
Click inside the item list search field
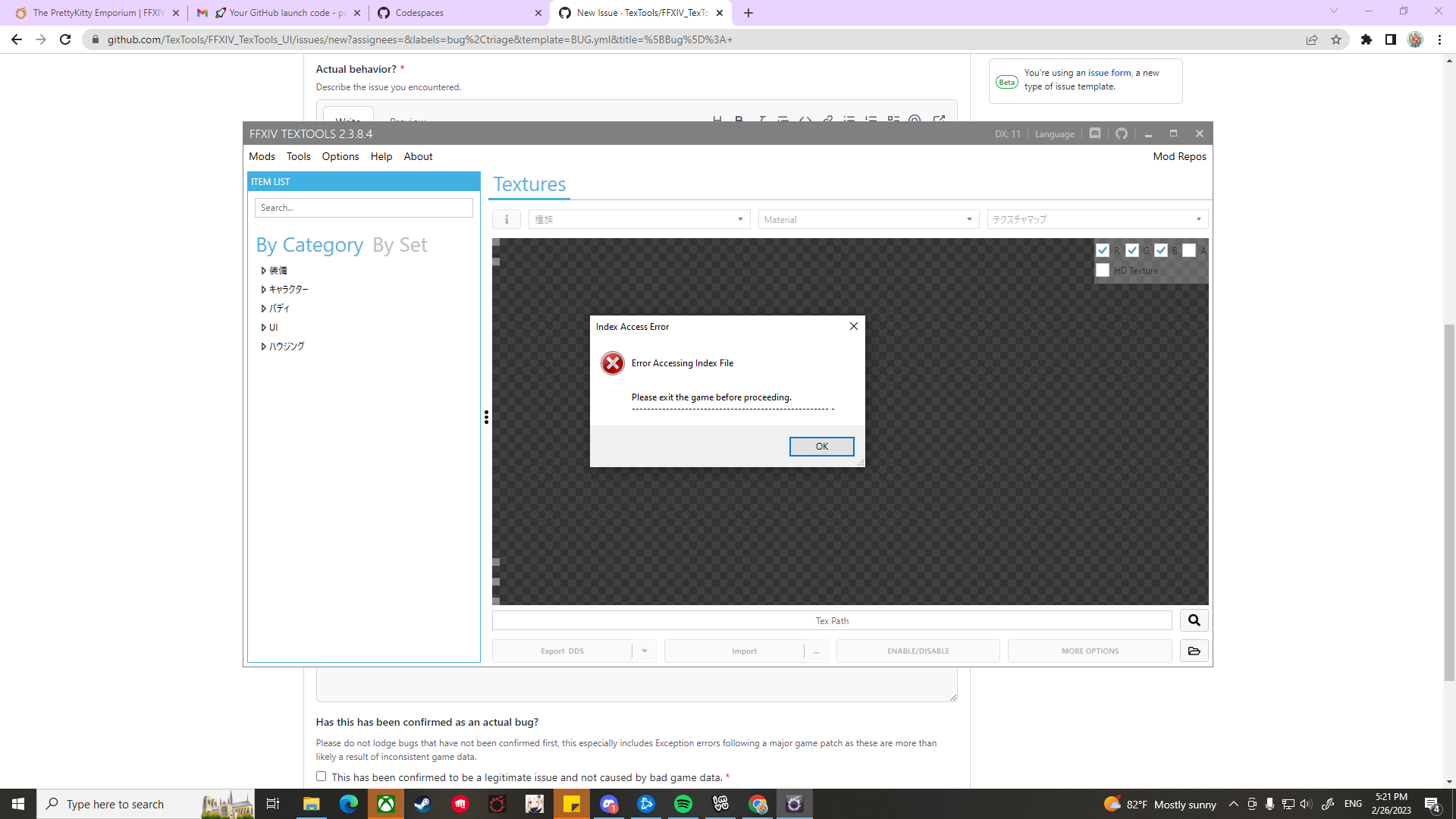[363, 207]
